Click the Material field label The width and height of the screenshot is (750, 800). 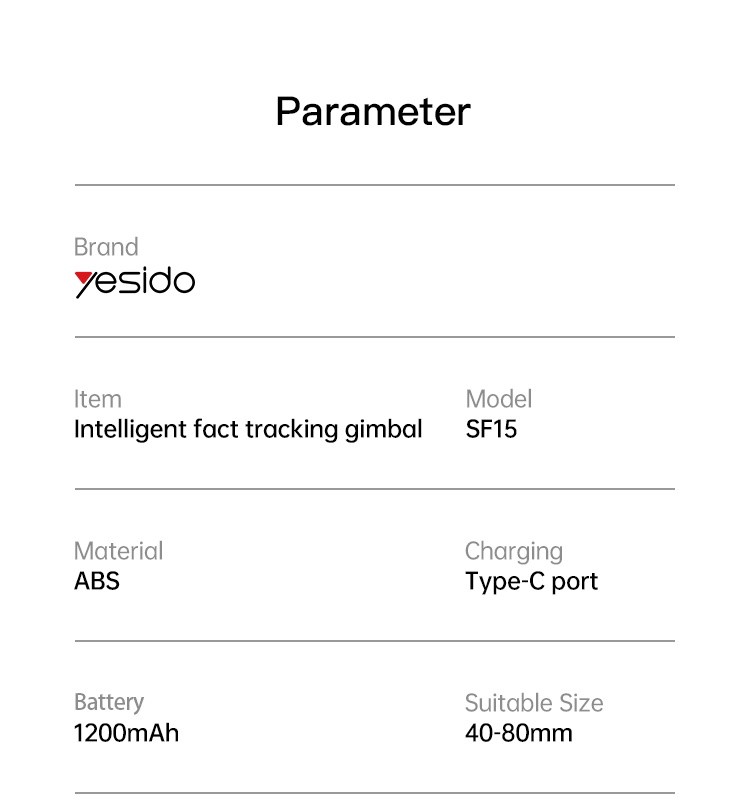(118, 551)
